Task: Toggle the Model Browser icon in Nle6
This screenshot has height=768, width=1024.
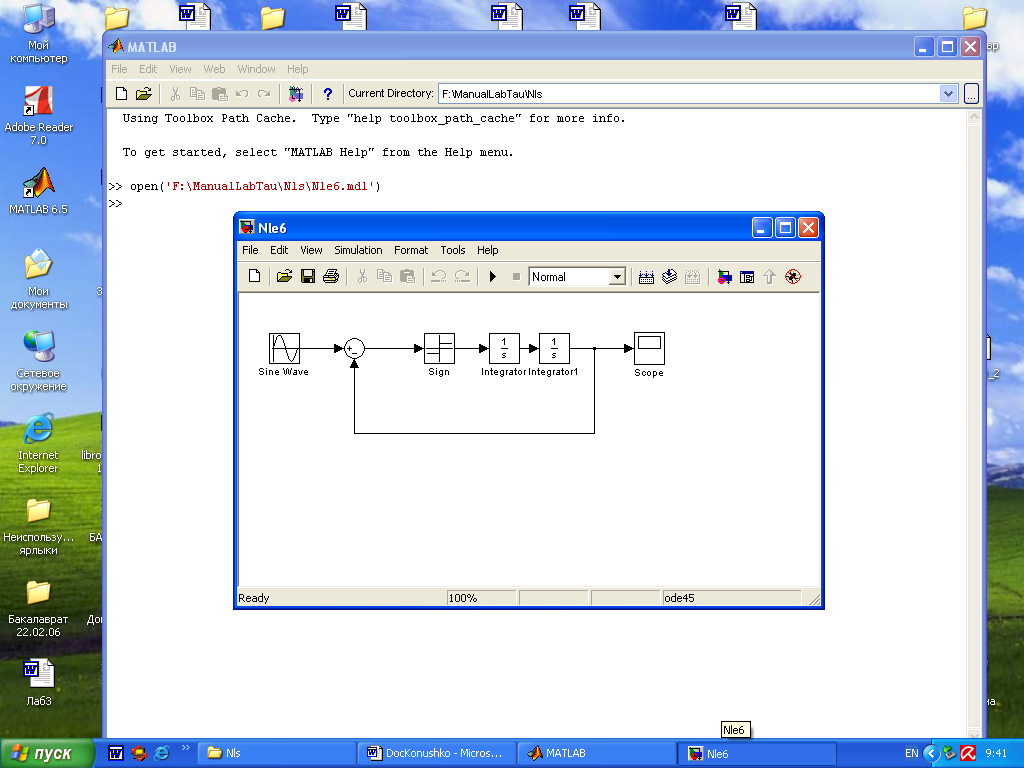Action: (x=747, y=277)
